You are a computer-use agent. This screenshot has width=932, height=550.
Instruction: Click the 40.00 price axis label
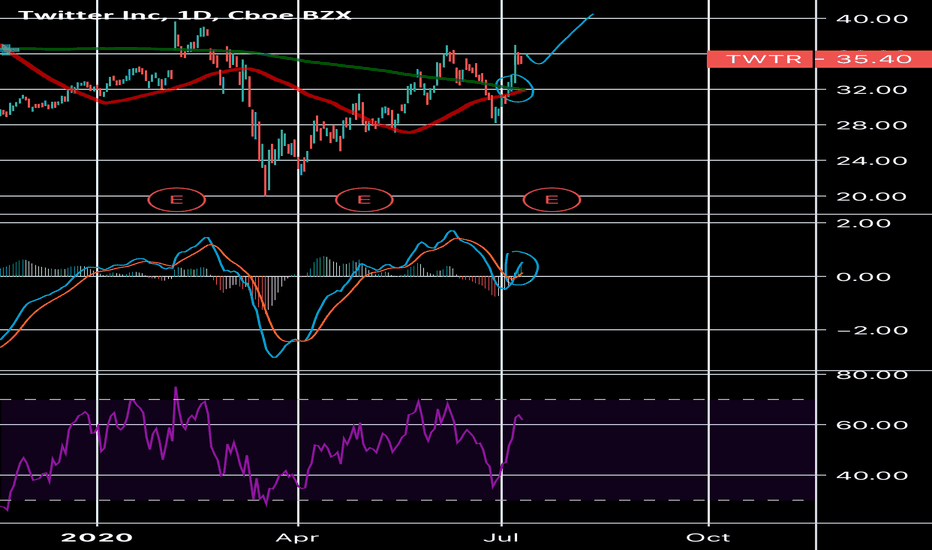coord(872,19)
